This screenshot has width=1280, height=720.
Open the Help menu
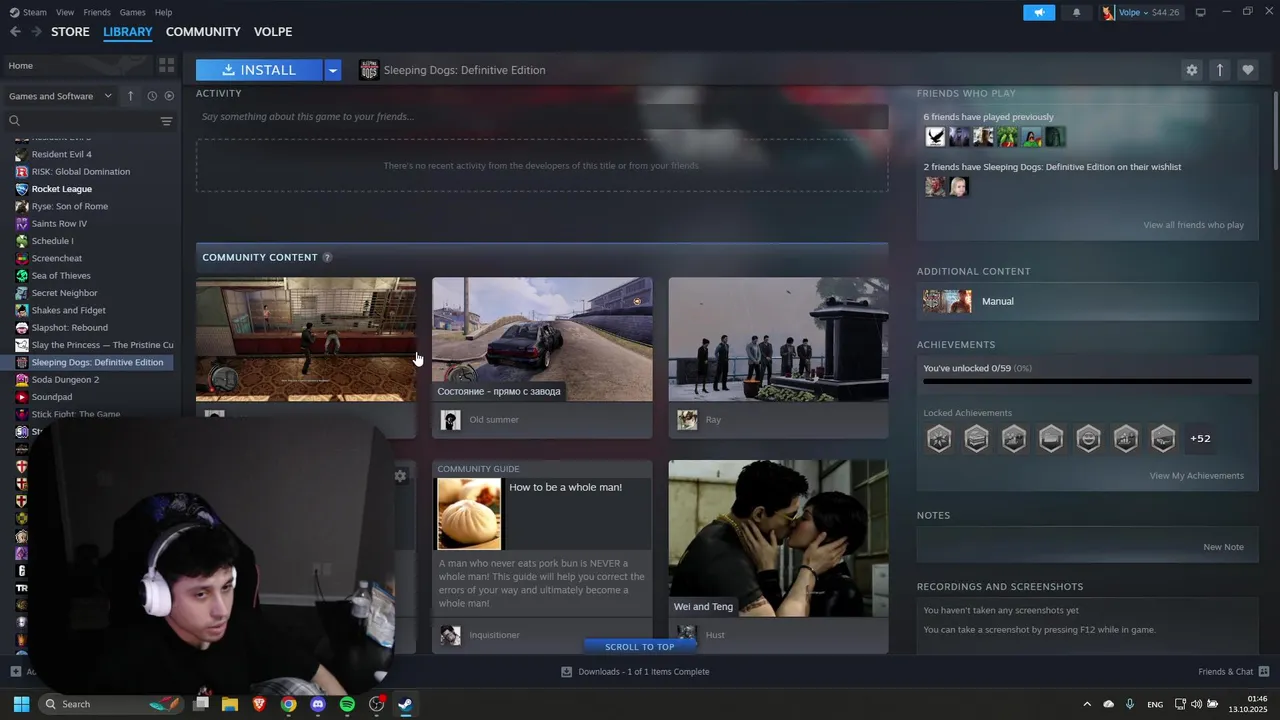(163, 12)
